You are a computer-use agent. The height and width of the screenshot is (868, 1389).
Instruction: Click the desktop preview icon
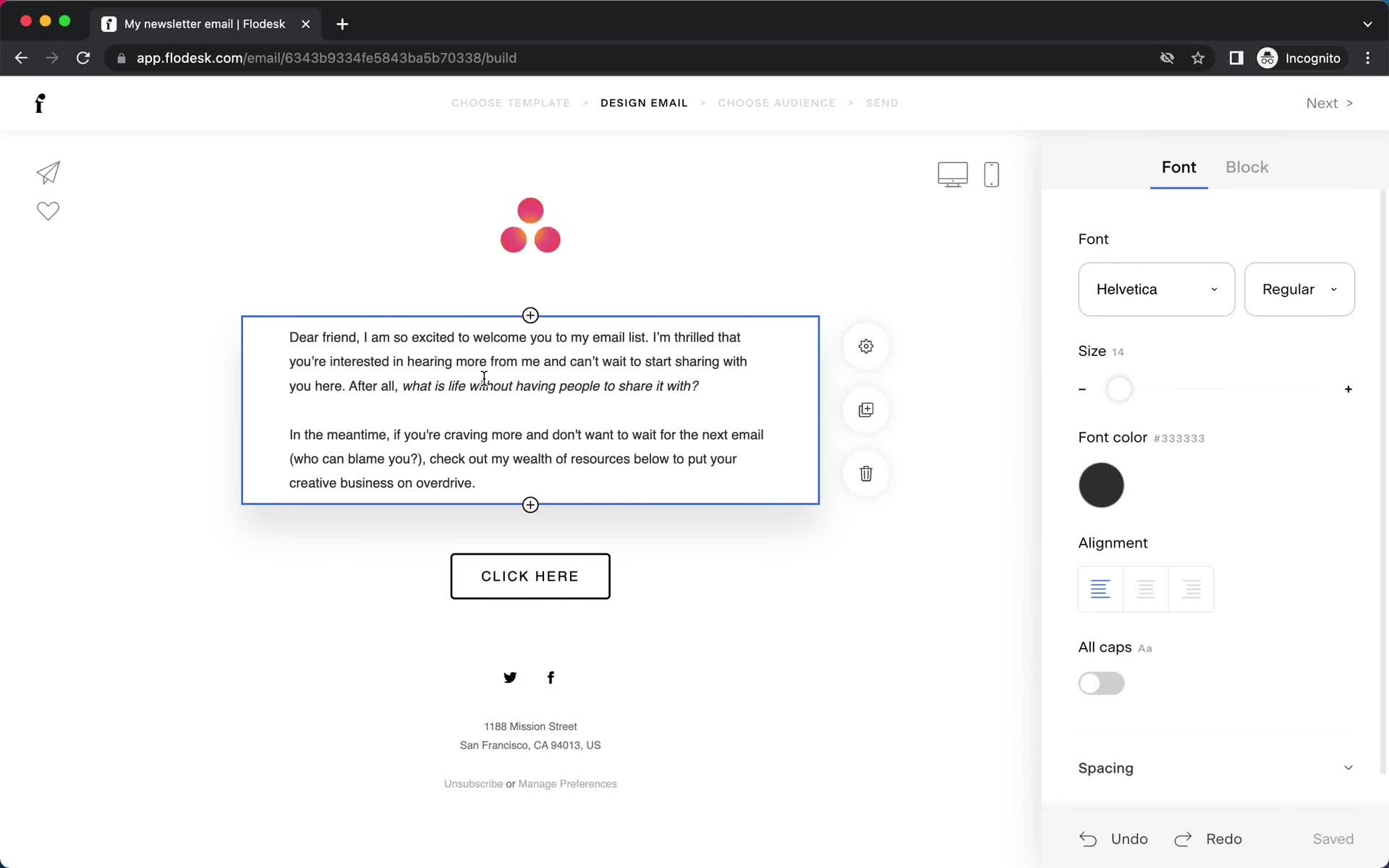[x=952, y=173]
